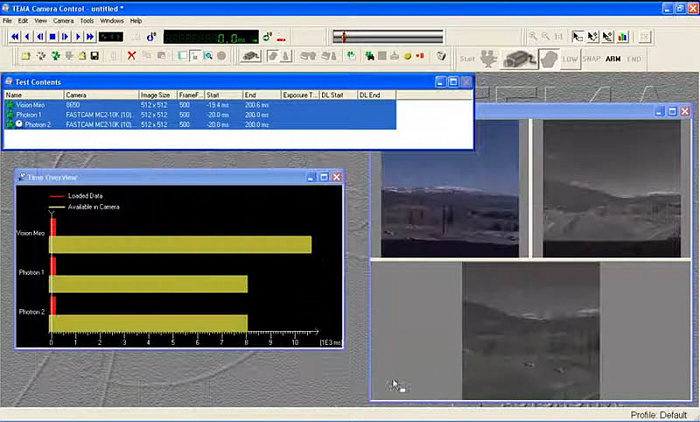Step one frame backward

pyautogui.click(x=40, y=37)
